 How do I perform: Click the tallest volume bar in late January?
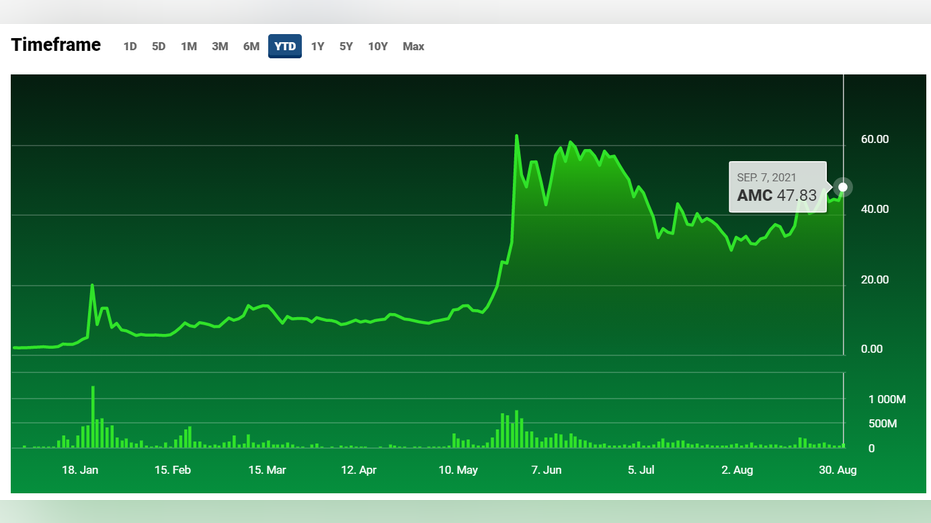93,417
